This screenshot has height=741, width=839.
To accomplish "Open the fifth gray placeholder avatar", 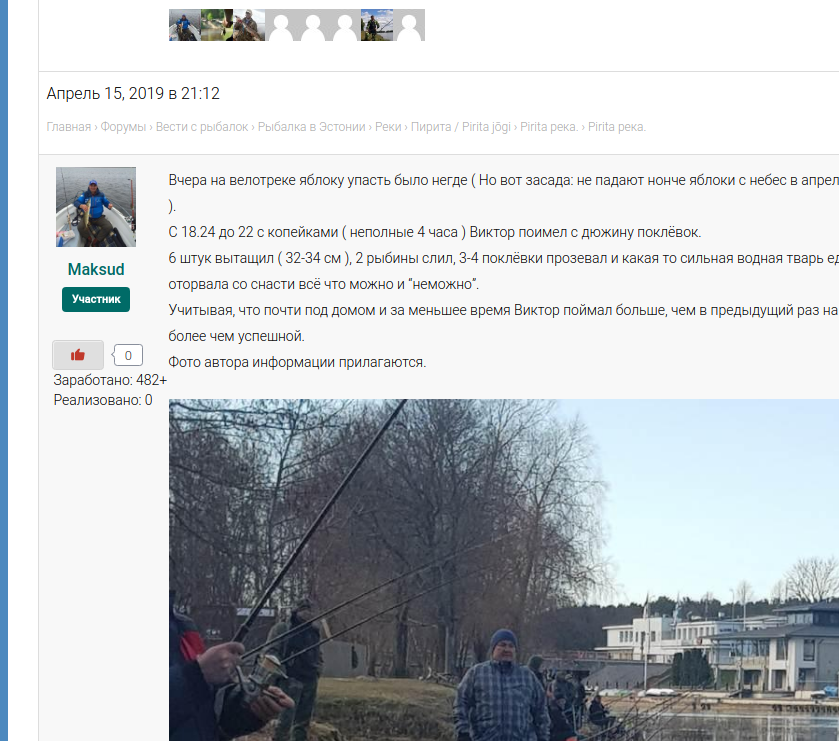I will point(313,25).
